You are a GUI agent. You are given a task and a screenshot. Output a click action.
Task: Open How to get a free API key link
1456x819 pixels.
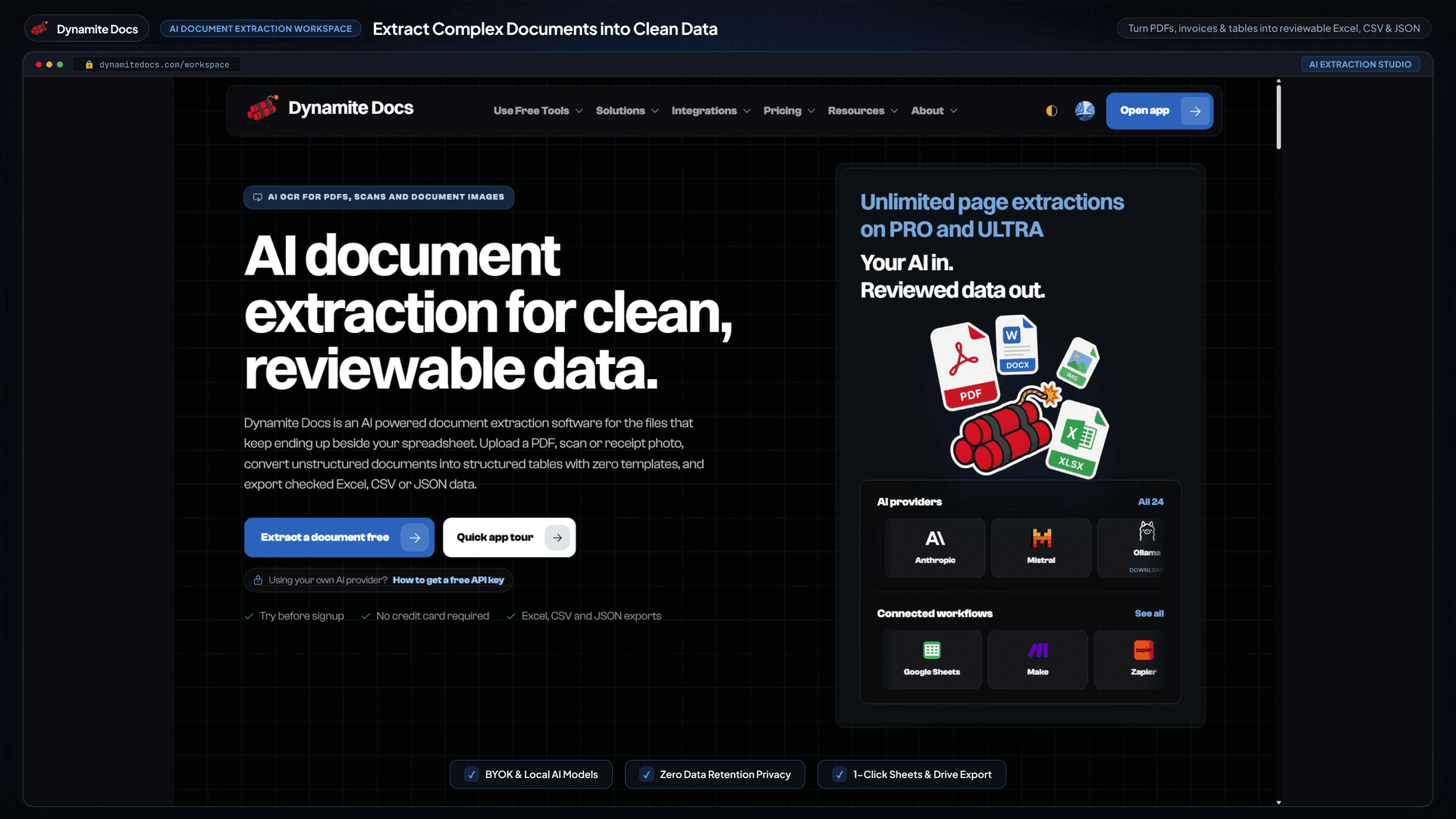[x=448, y=580]
